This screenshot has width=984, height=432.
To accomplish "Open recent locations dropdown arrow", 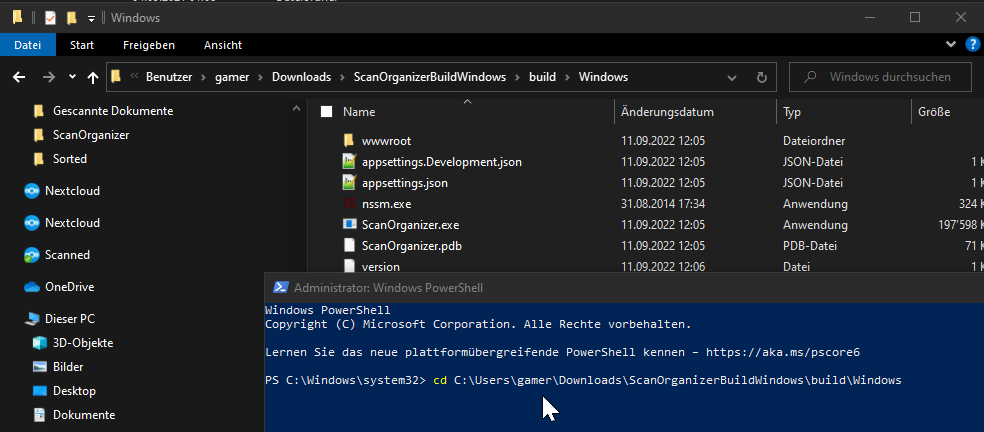I will (72, 77).
